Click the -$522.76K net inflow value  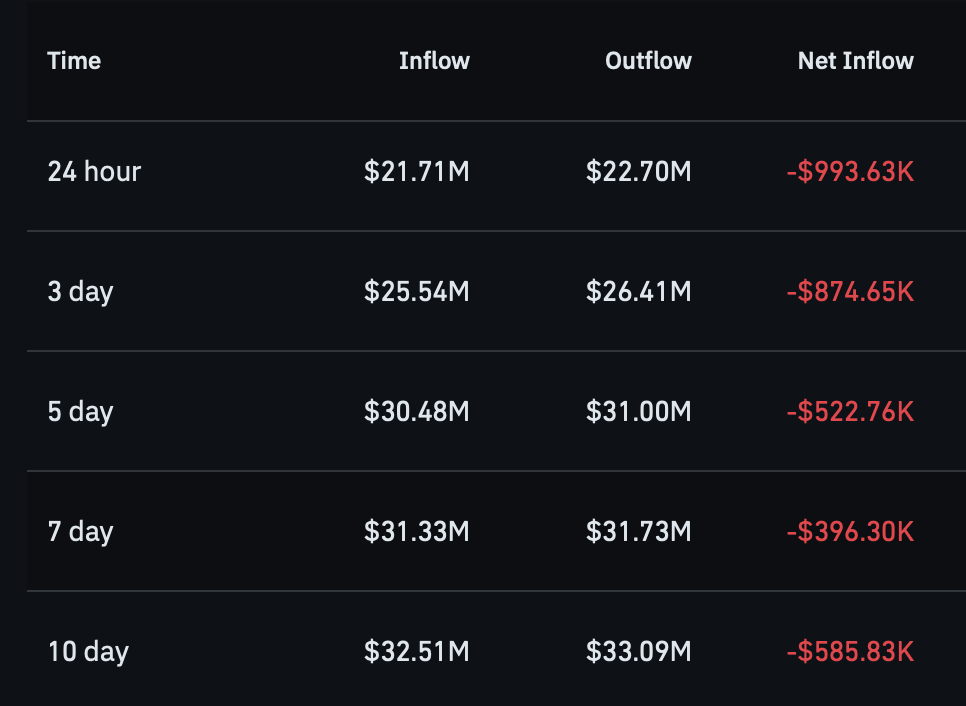[850, 412]
